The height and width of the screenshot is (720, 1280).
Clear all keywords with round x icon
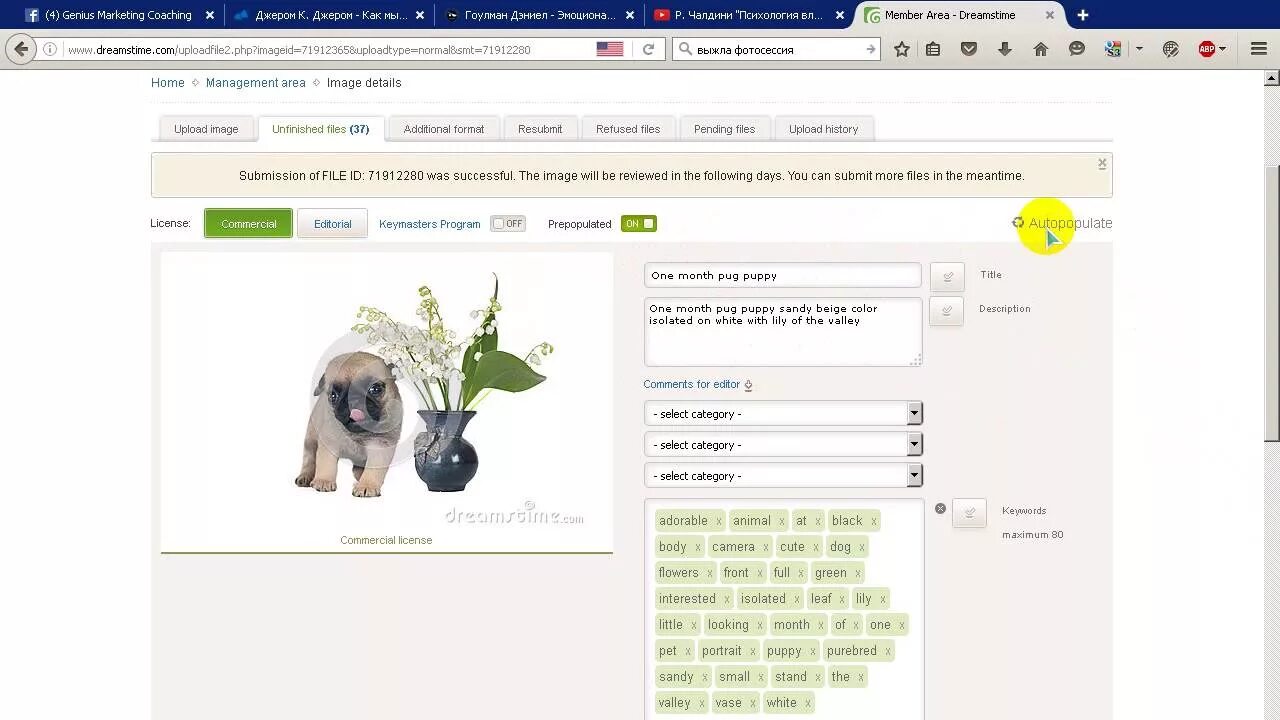click(x=940, y=508)
